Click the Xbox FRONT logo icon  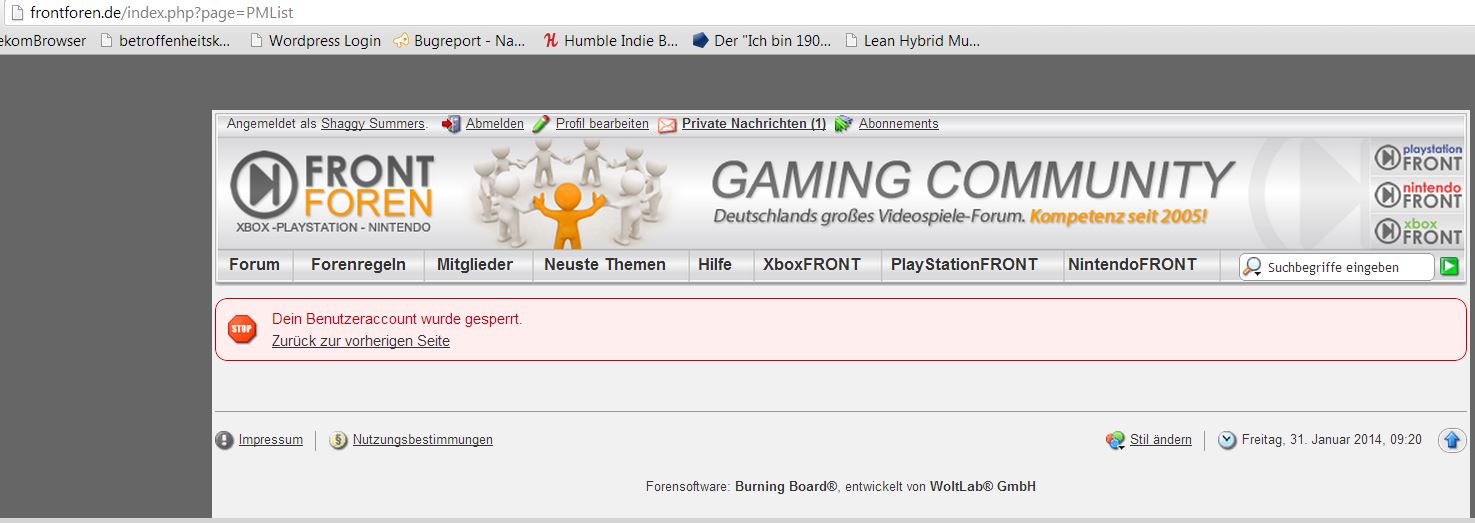[x=1418, y=231]
